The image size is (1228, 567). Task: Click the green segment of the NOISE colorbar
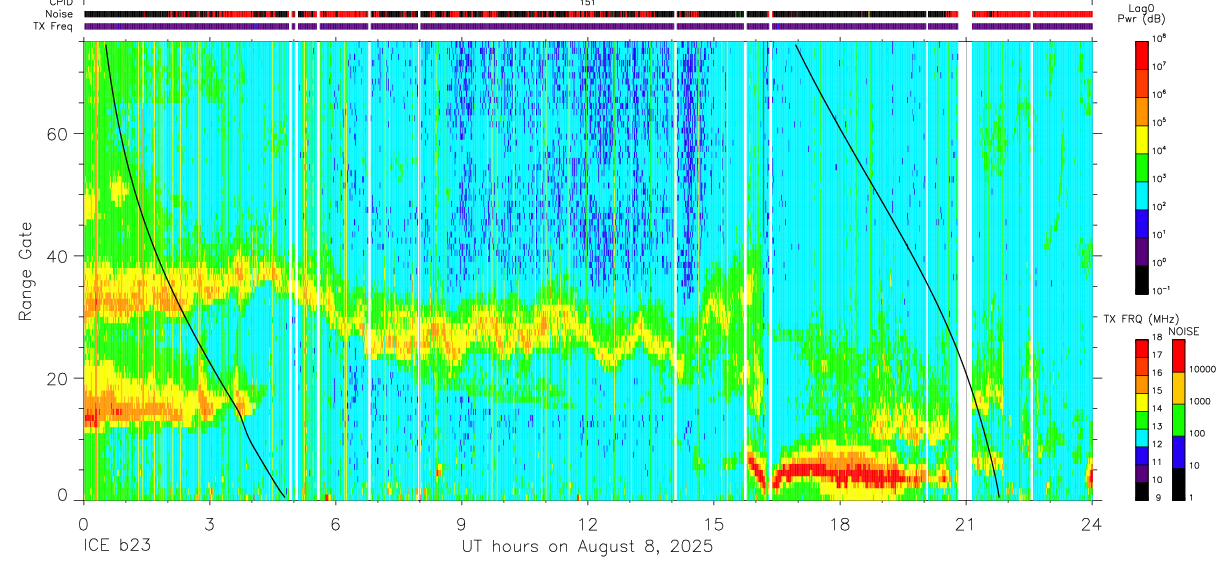click(x=1178, y=420)
